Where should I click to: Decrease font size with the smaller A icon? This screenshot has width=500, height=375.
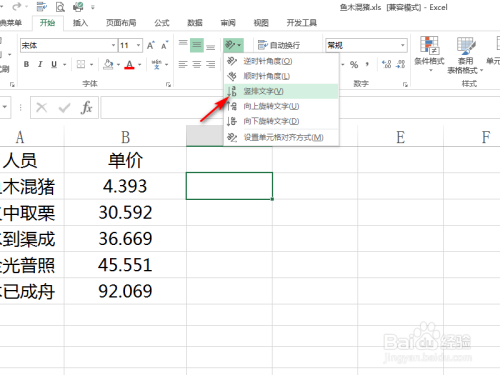(165, 45)
